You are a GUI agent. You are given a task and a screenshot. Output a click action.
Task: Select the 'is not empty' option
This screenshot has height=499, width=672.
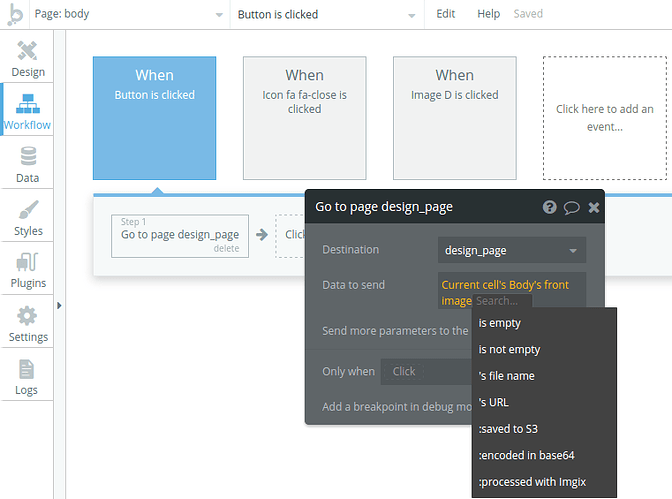pos(544,349)
